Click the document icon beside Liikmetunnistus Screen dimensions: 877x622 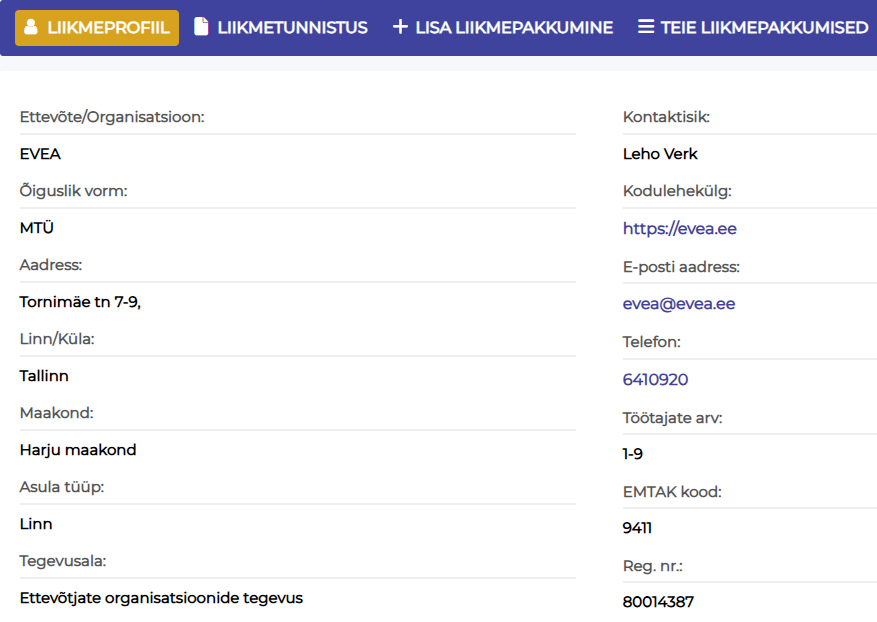tap(201, 27)
